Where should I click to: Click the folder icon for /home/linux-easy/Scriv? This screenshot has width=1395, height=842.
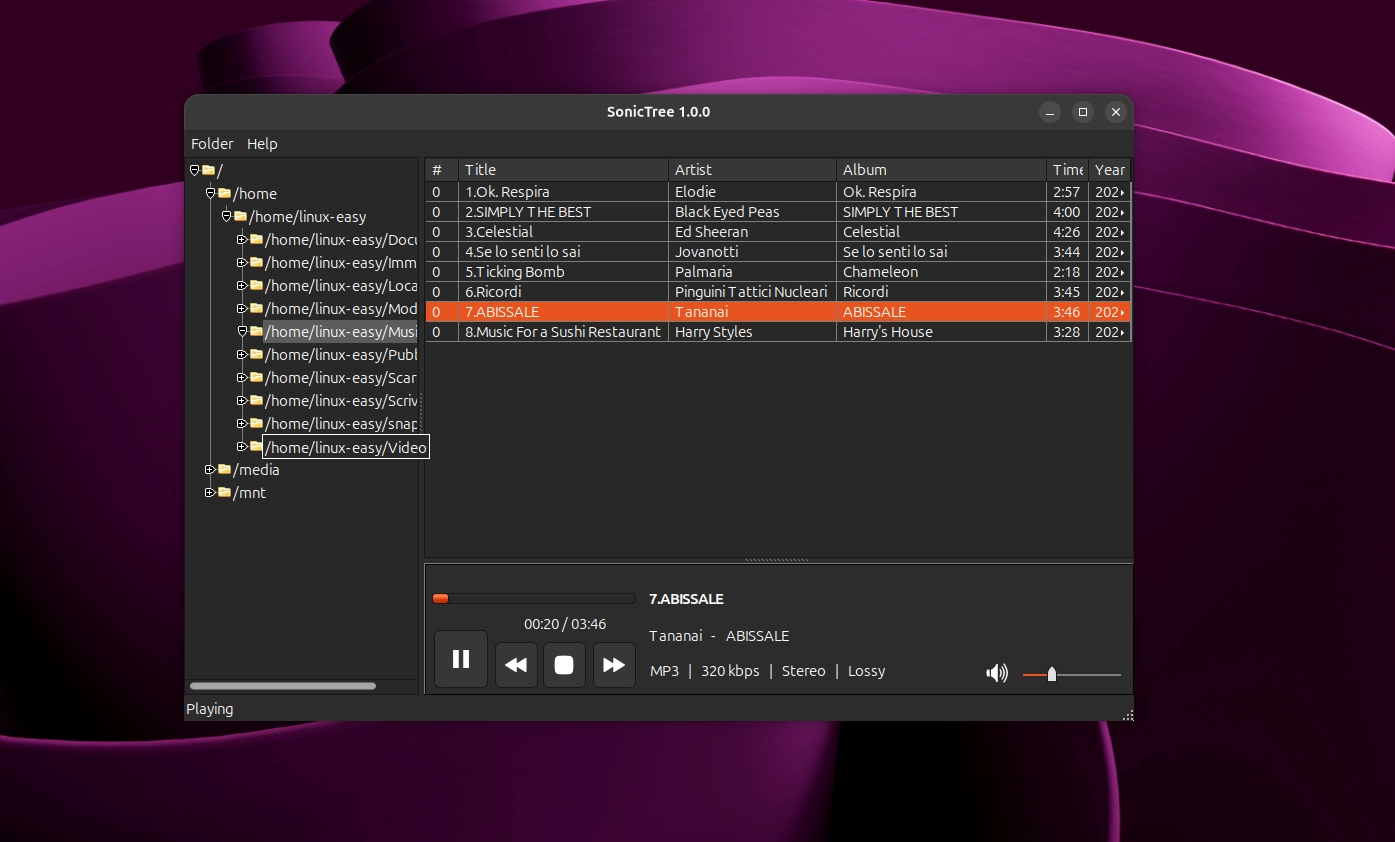tap(256, 400)
